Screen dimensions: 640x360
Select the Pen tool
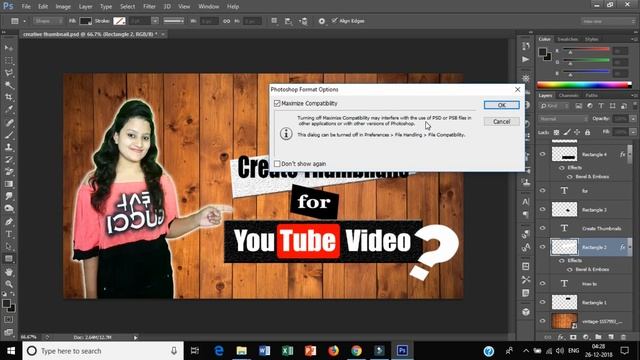coord(9,222)
